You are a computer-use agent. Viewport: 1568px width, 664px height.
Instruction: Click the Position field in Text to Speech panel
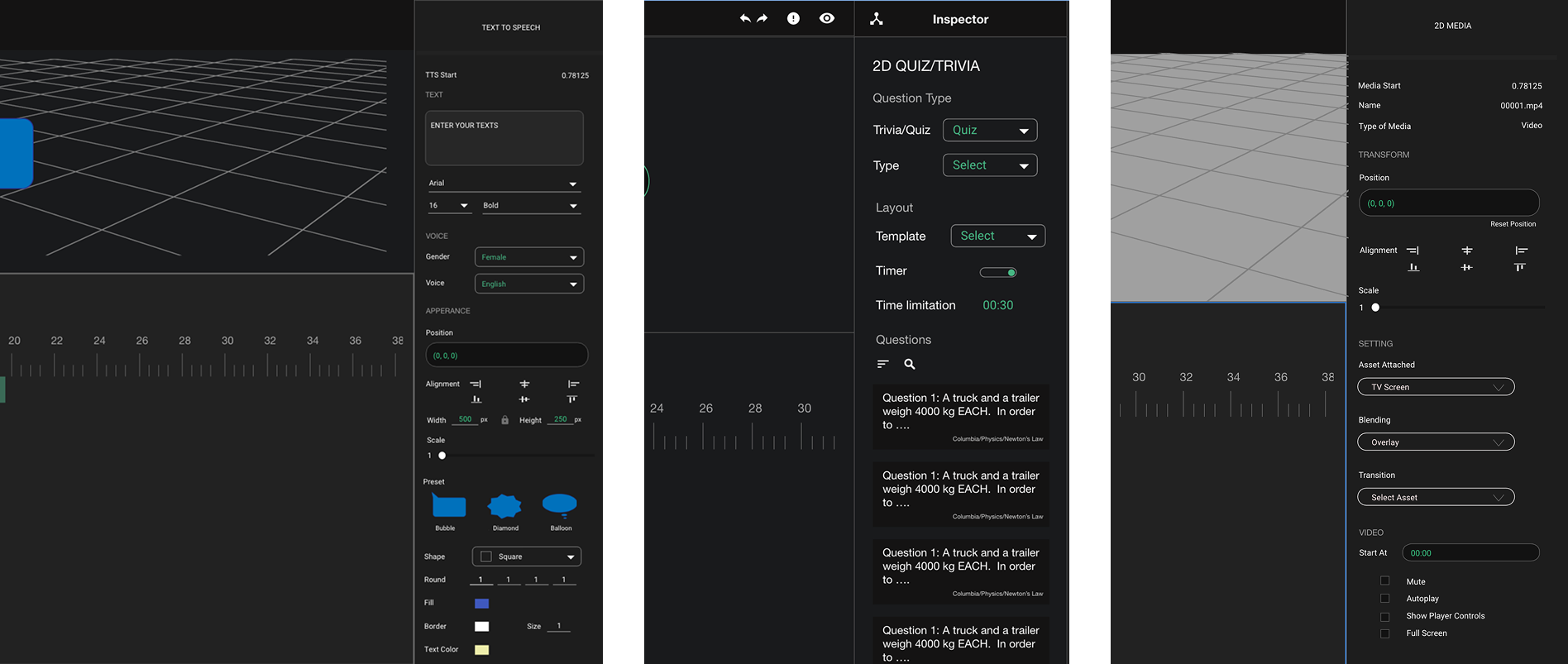(x=507, y=356)
